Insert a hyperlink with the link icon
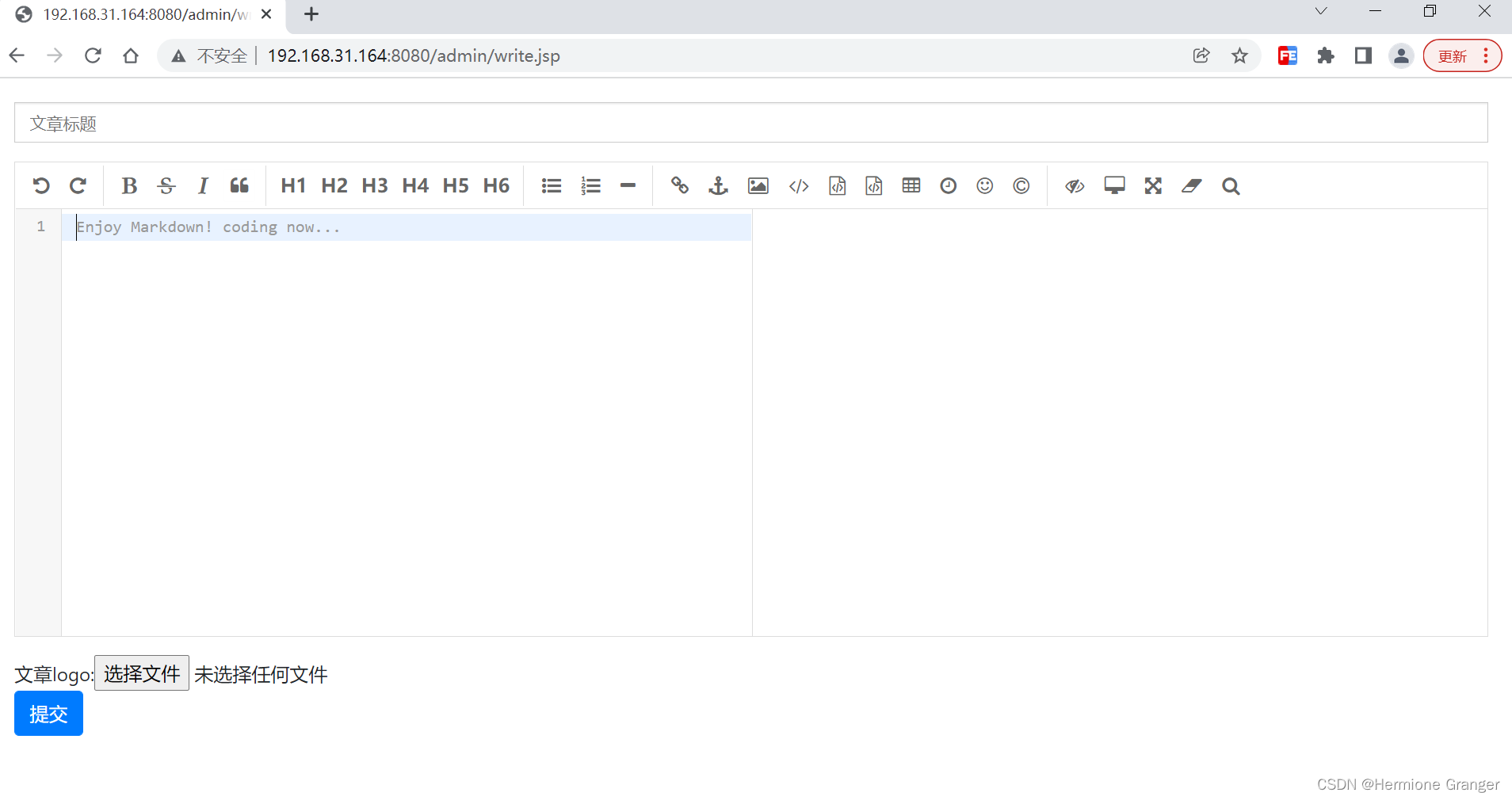Screen dimensions: 1512x800 pos(680,186)
